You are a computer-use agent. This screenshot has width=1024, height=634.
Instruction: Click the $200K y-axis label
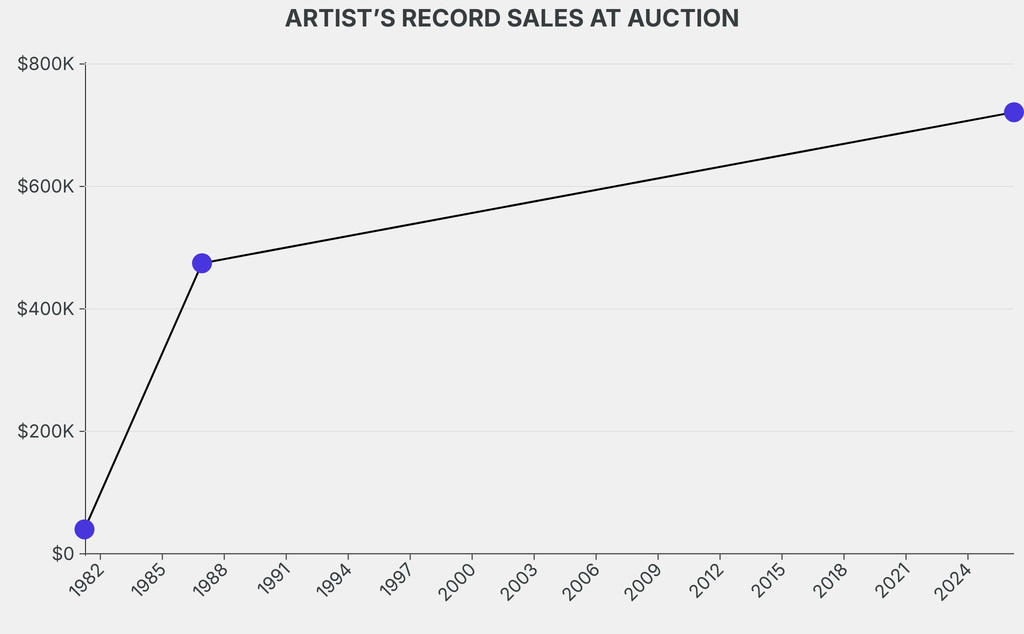pyautogui.click(x=46, y=432)
